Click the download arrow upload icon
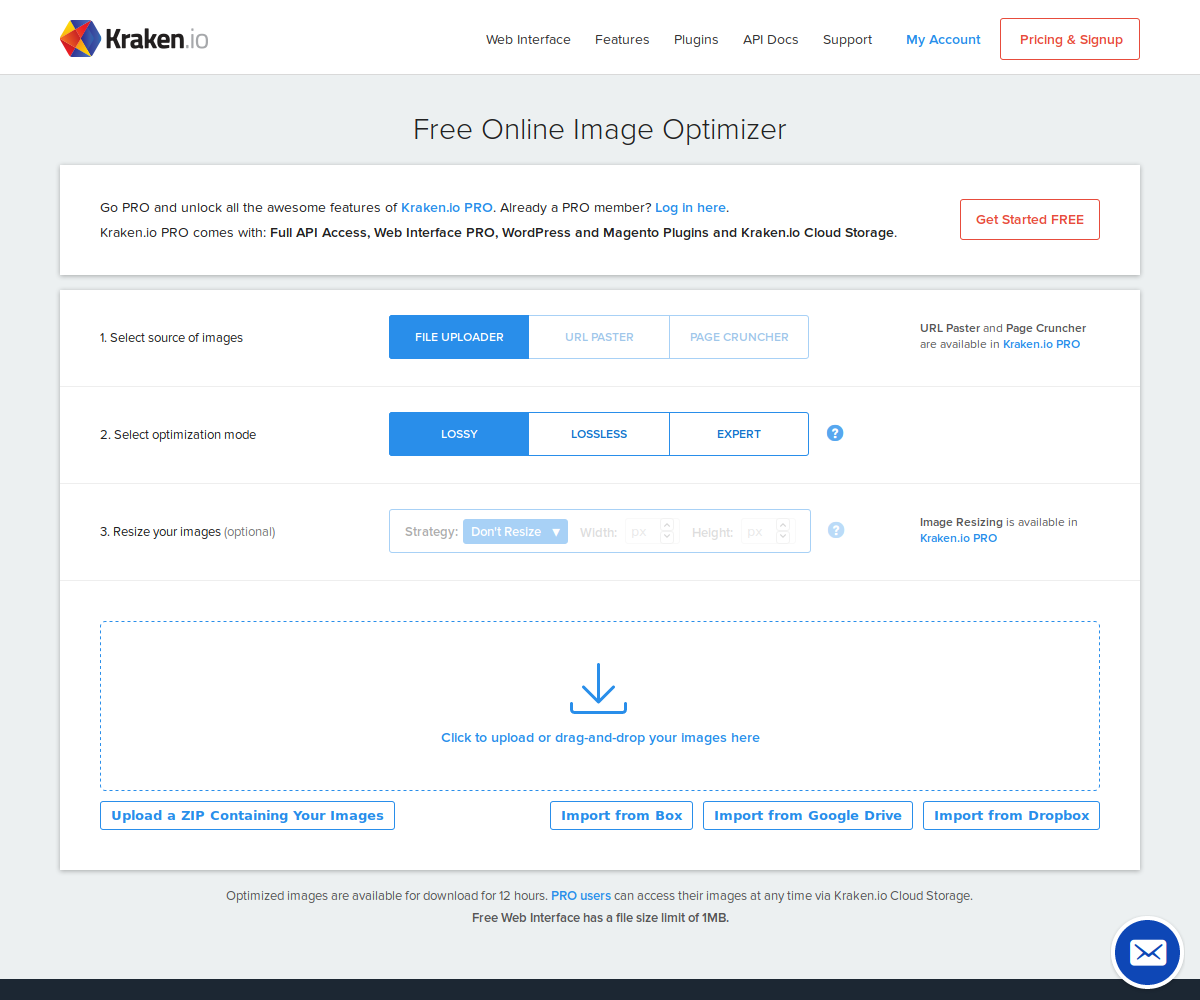This screenshot has width=1200, height=1000. click(598, 688)
